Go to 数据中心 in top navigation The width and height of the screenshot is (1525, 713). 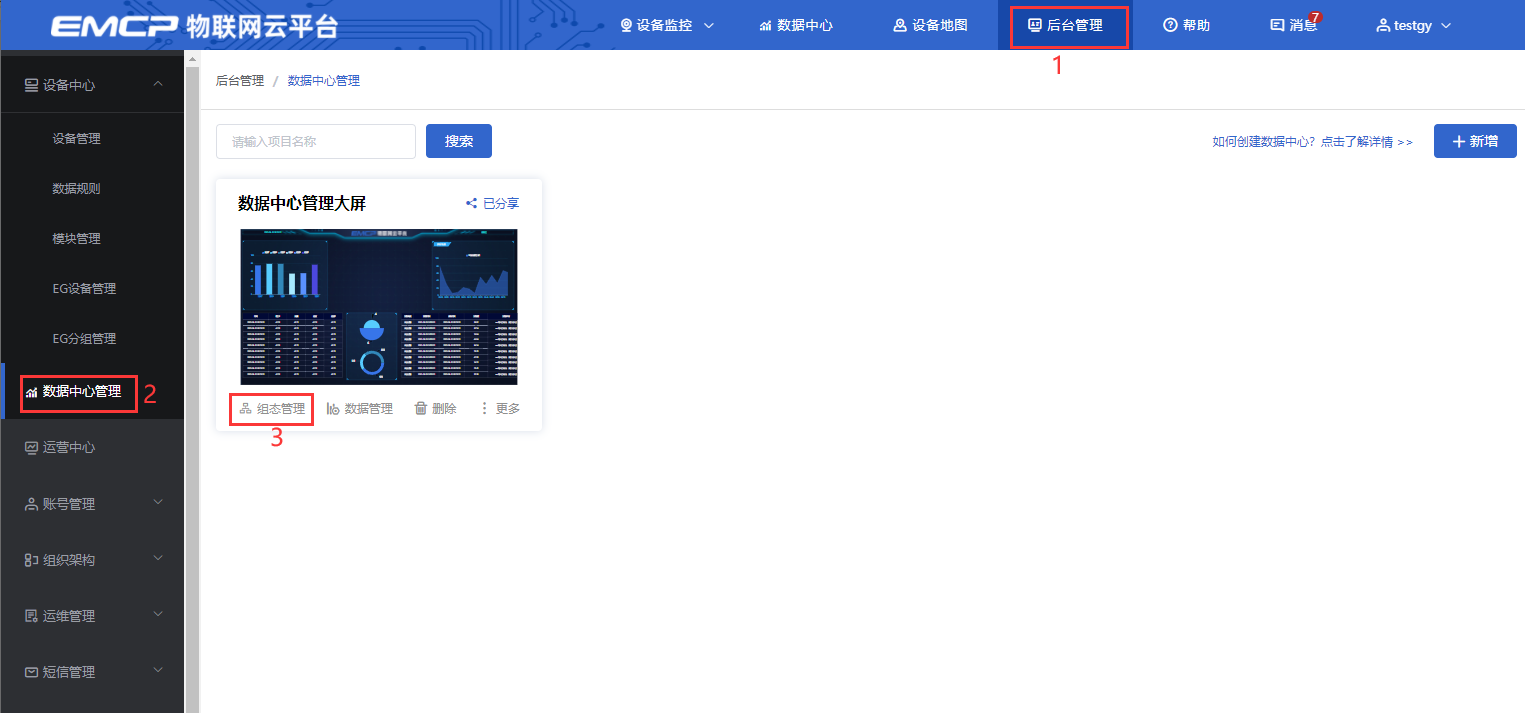point(796,25)
